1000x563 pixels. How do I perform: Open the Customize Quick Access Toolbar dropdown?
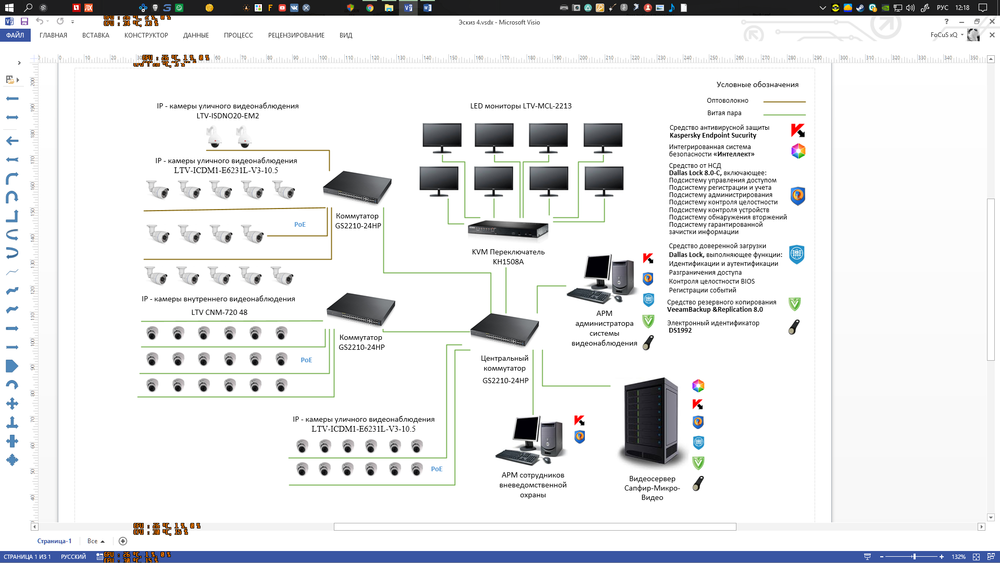pyautogui.click(x=73, y=22)
